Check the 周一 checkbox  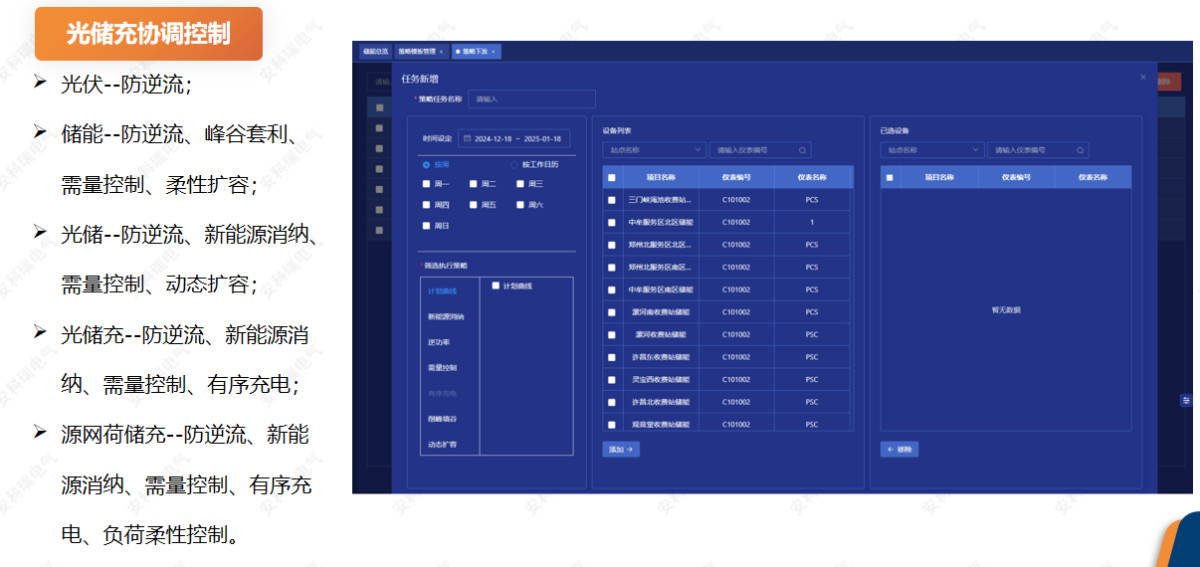point(426,184)
